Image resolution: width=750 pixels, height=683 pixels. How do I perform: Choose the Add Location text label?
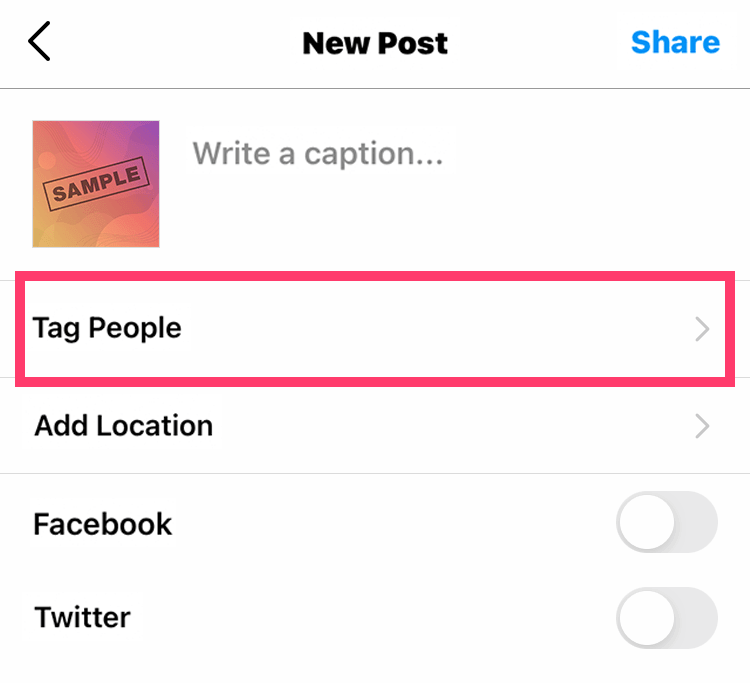124,426
